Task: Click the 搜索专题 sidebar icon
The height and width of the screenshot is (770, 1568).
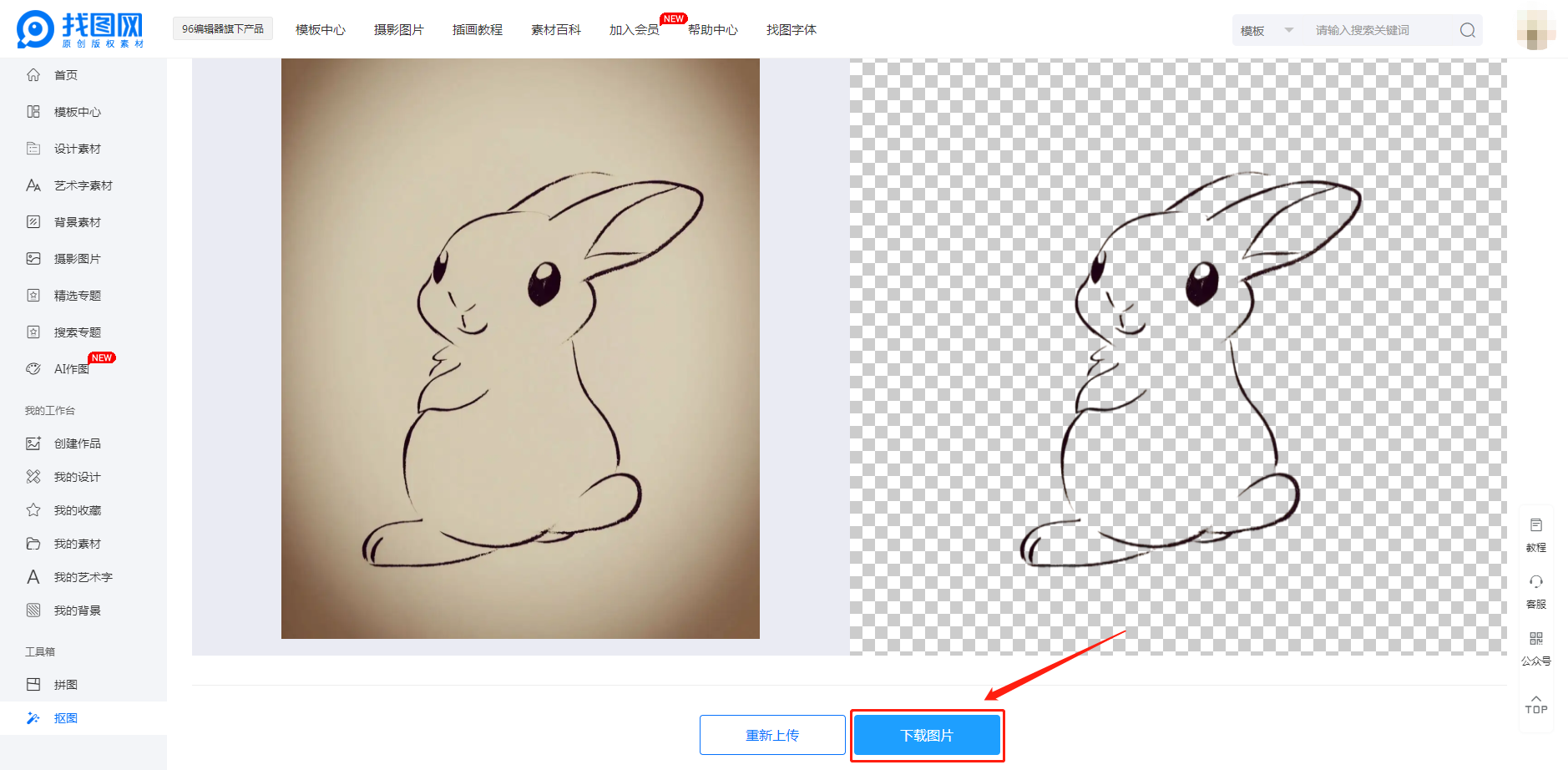Action: pyautogui.click(x=33, y=332)
